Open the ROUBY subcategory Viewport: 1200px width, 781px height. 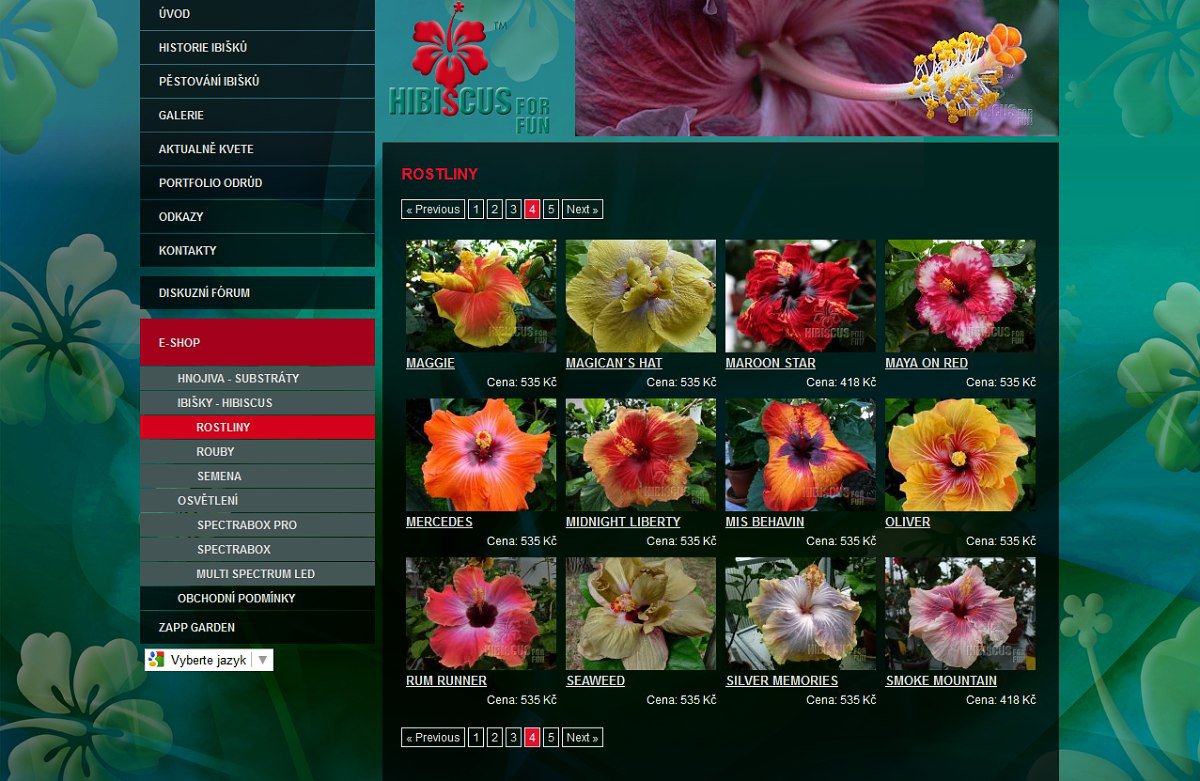tap(258, 452)
